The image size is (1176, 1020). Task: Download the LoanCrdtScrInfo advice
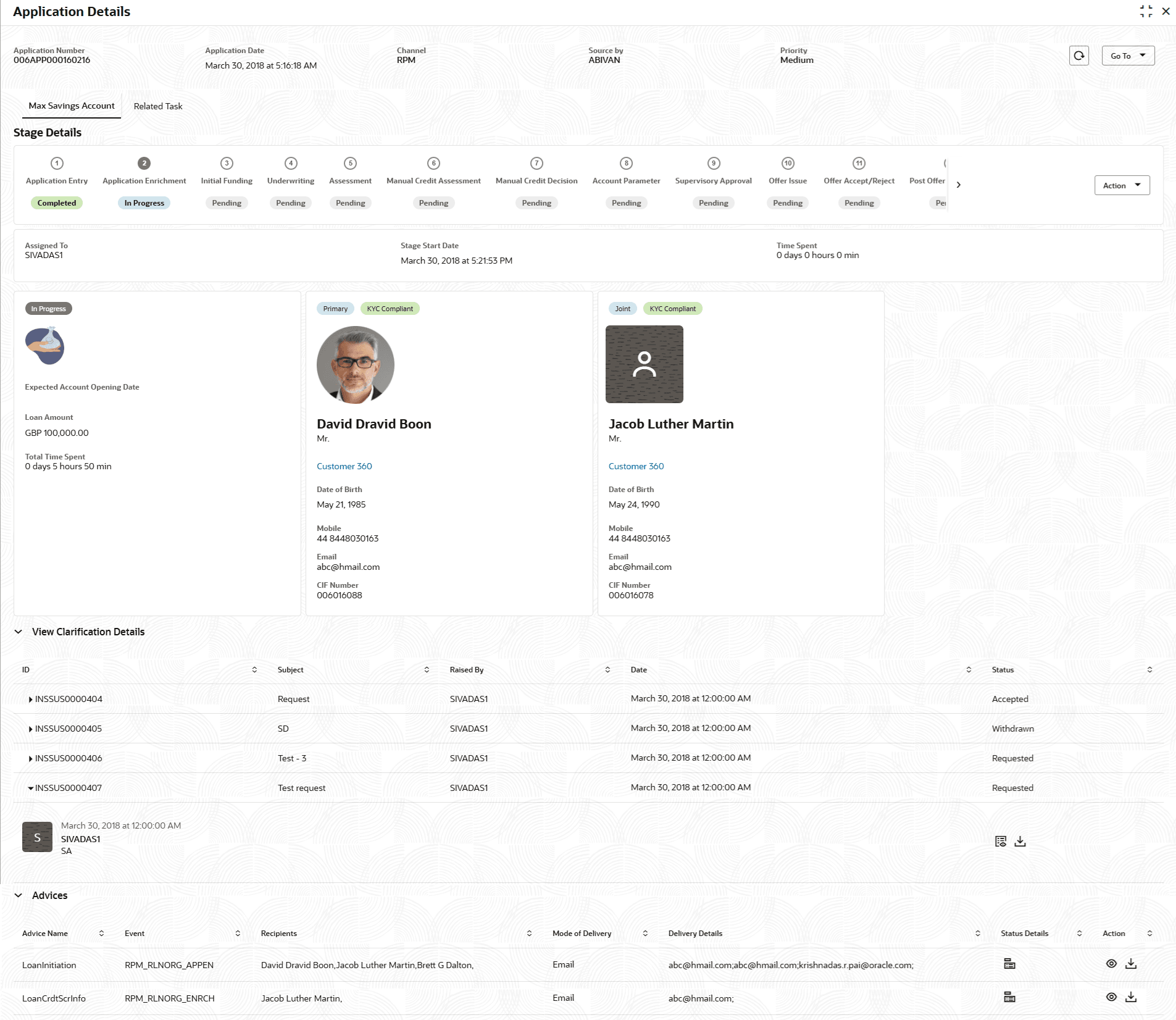tap(1131, 997)
